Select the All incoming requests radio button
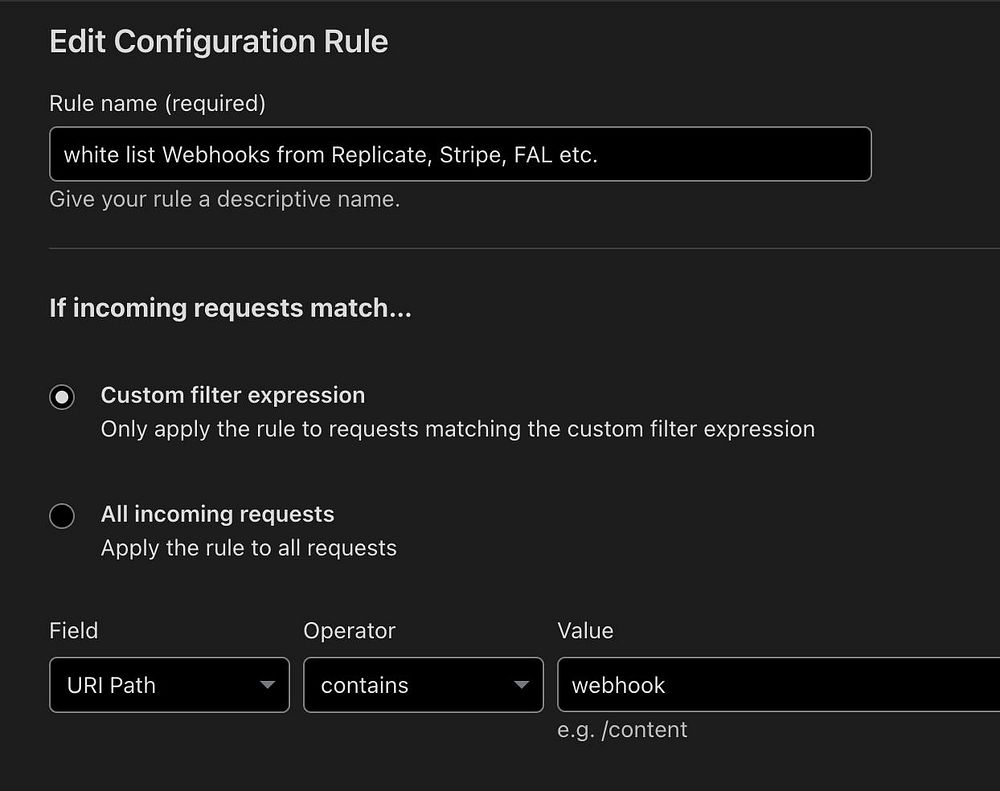 click(x=62, y=516)
